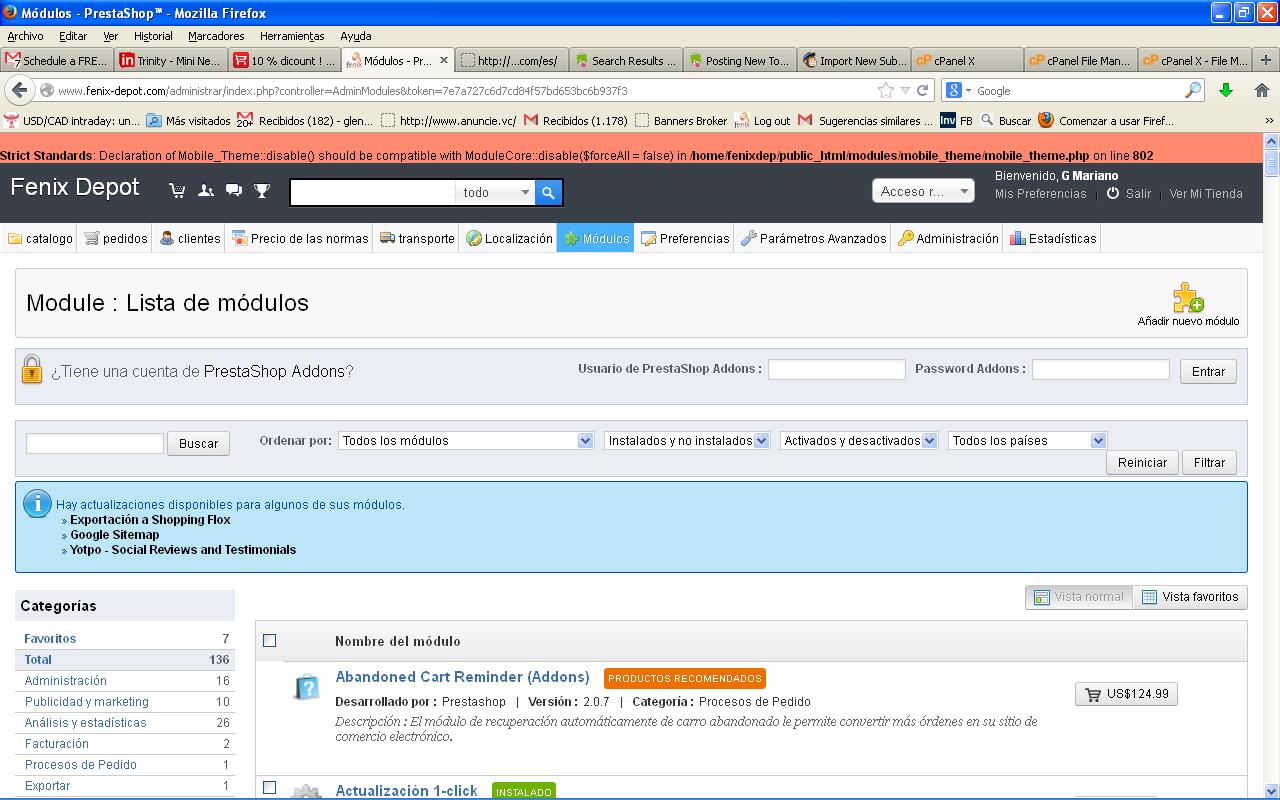The width and height of the screenshot is (1280, 800).
Task: Open the Marcadores menu
Action: [x=216, y=36]
